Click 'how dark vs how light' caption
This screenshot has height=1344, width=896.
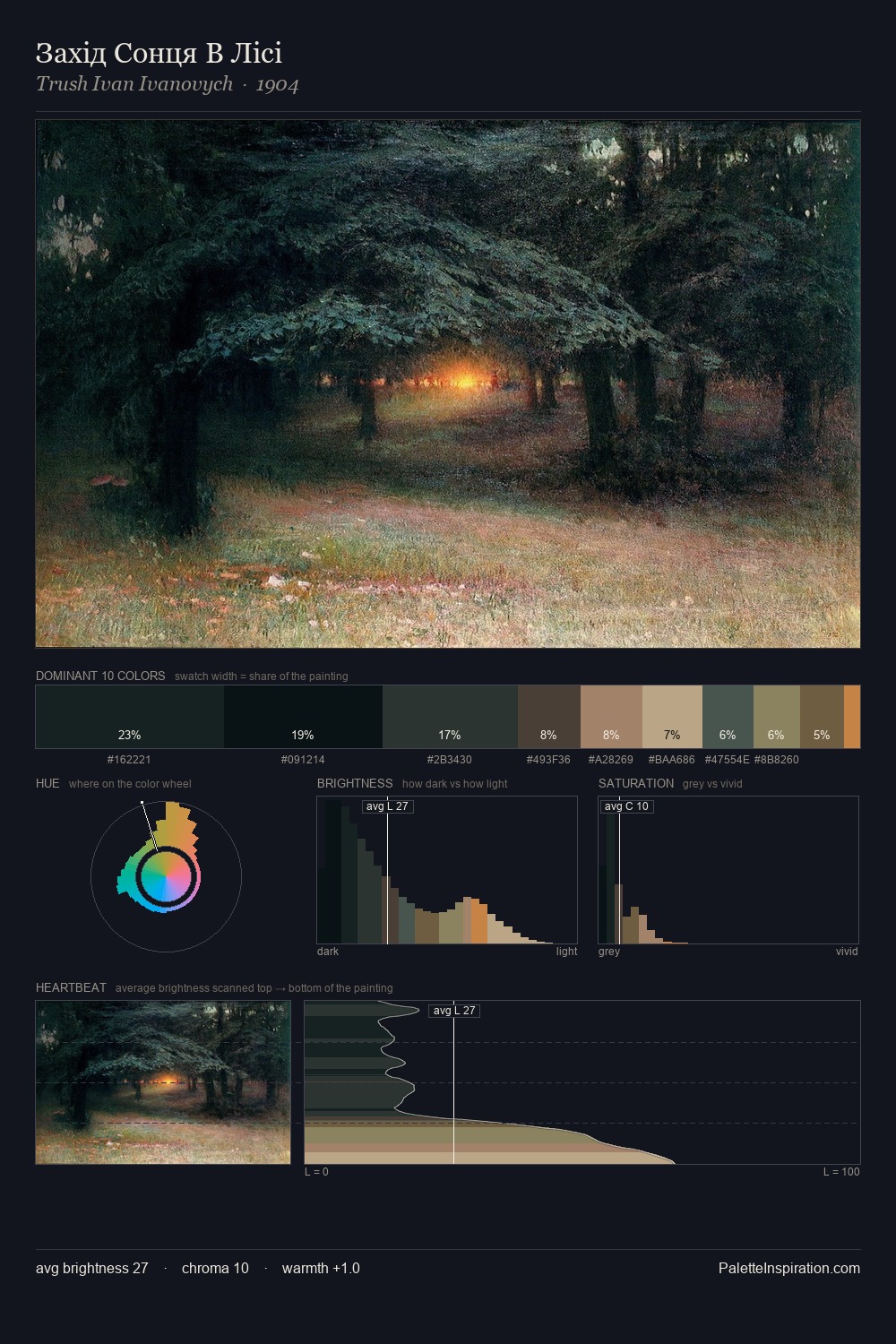pos(455,784)
